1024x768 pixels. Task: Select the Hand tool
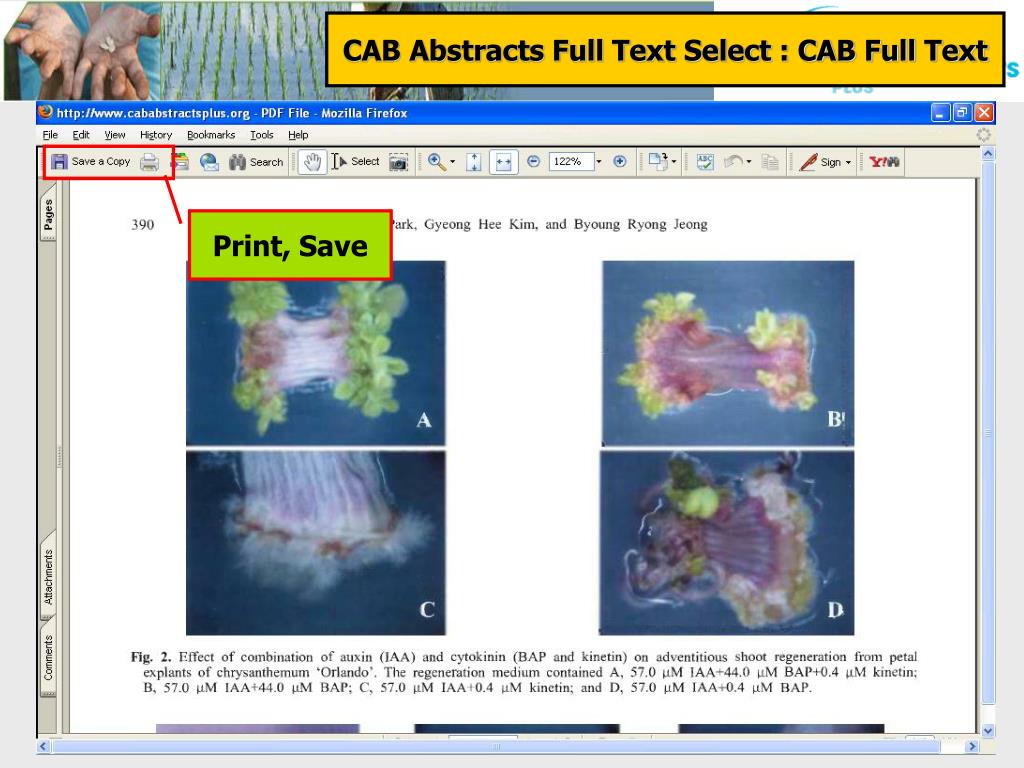312,162
